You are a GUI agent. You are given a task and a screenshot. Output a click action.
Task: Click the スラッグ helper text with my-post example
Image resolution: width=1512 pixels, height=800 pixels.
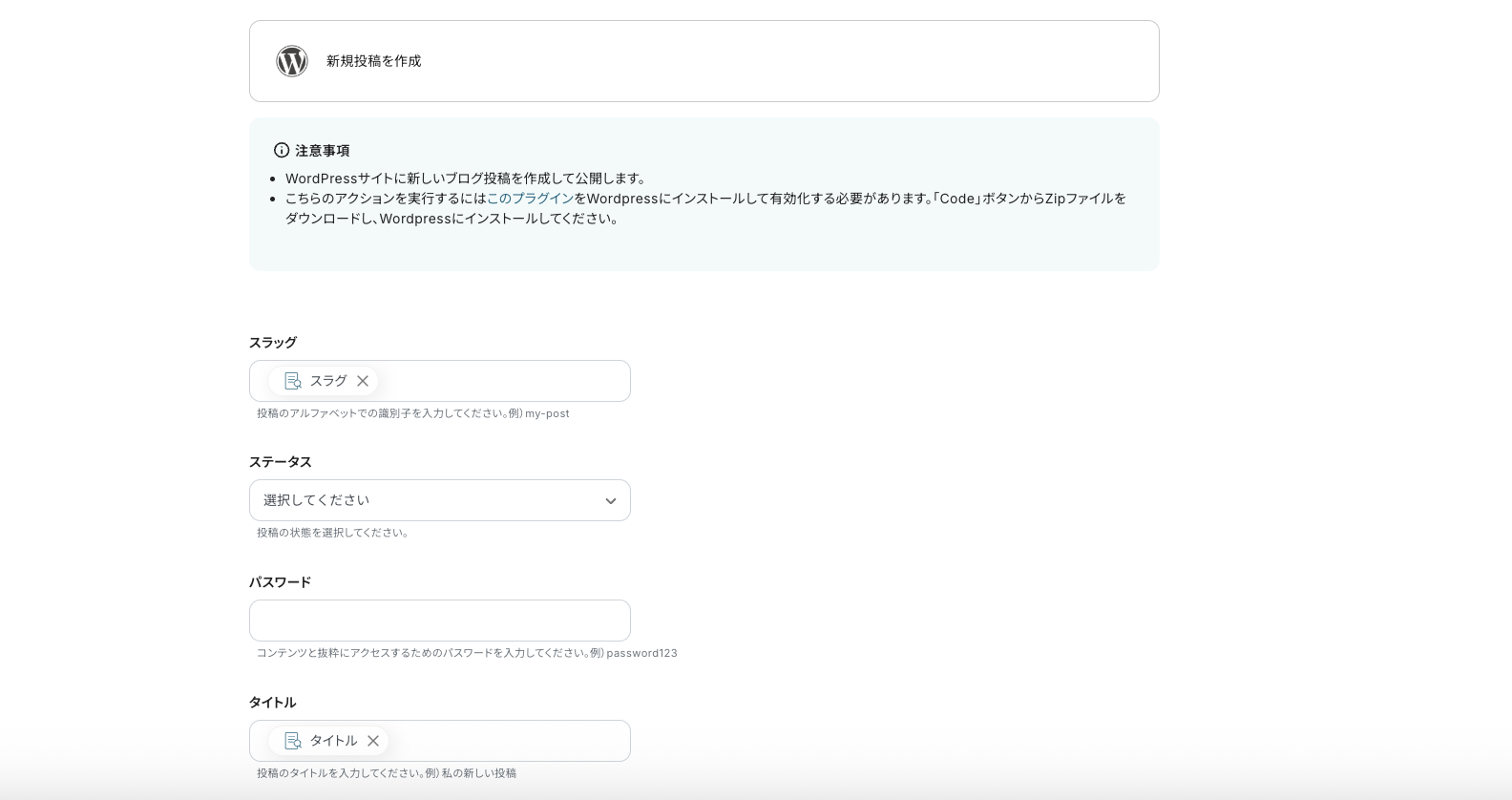tap(412, 413)
